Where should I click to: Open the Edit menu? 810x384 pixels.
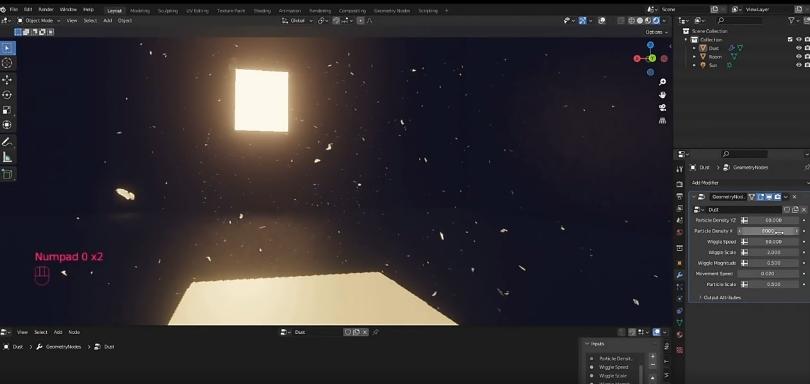(28, 9)
